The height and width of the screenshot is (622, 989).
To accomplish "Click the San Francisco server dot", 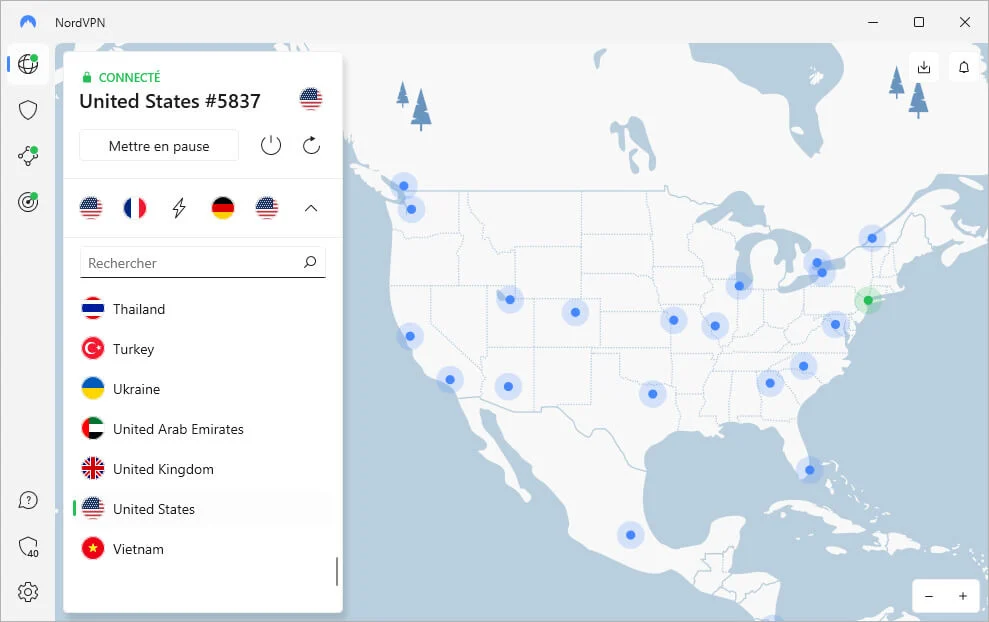I will [410, 336].
